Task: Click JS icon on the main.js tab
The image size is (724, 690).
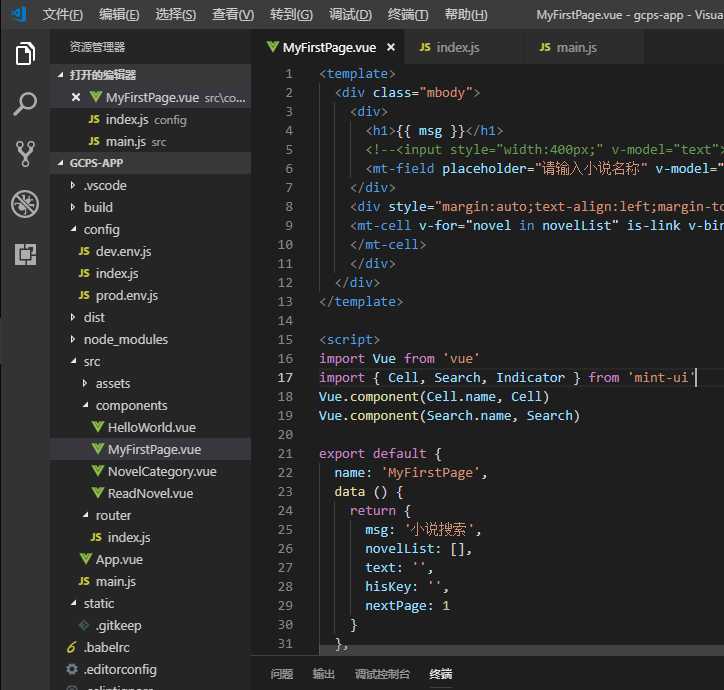Action: [545, 47]
